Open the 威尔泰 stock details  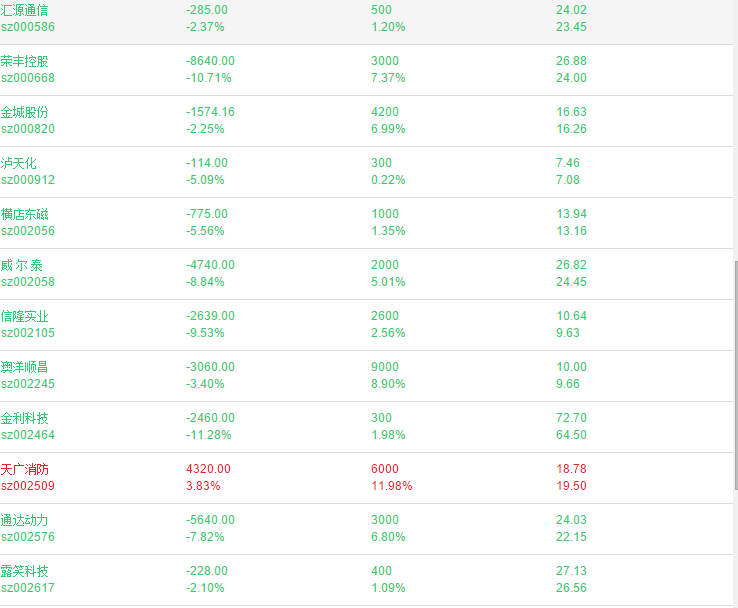pos(22,265)
